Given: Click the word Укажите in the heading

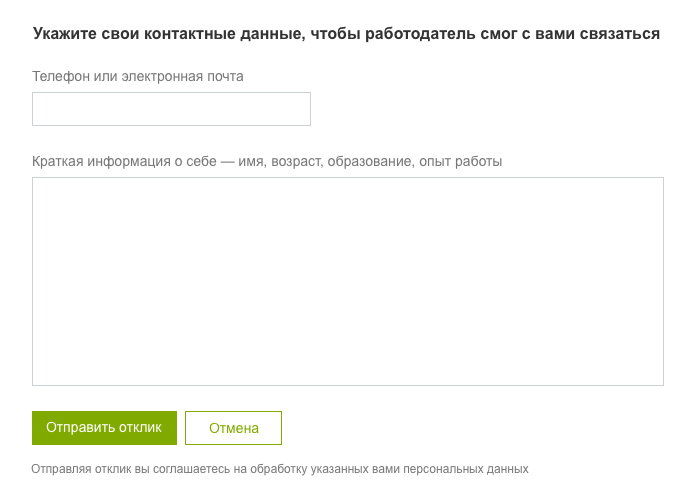Looking at the screenshot, I should (x=64, y=33).
